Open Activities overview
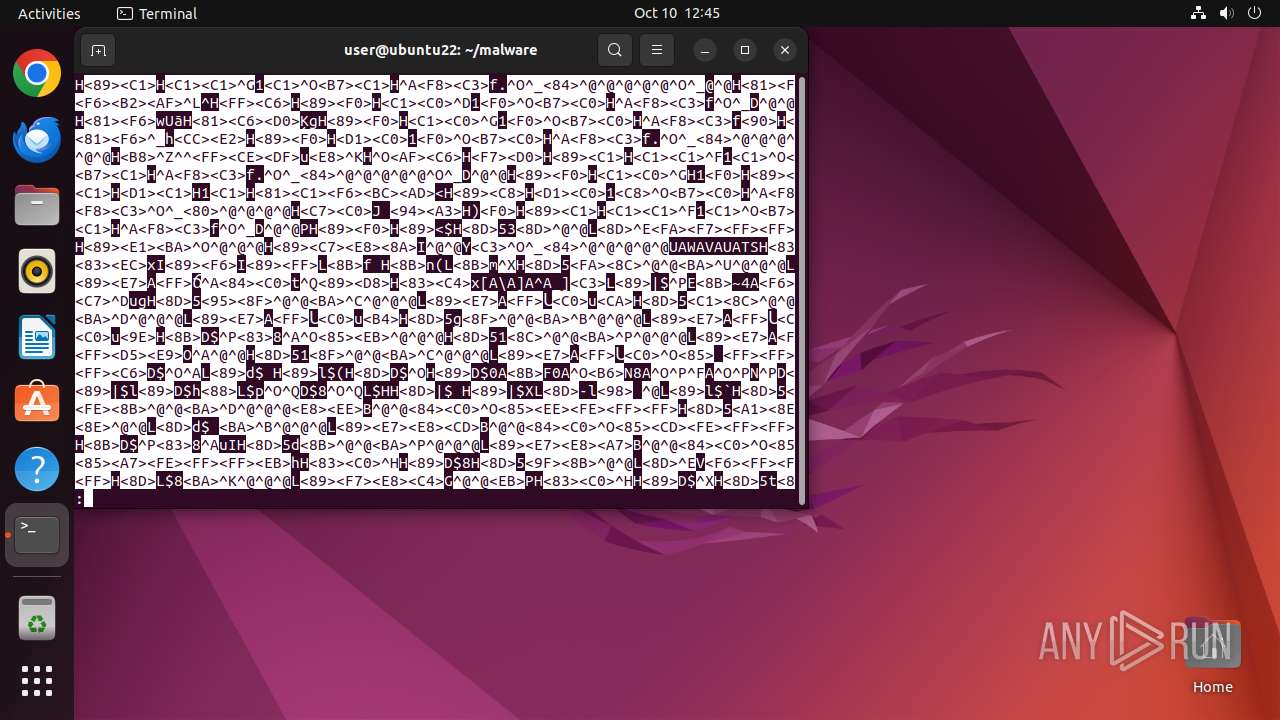Viewport: 1280px width, 720px height. (49, 13)
